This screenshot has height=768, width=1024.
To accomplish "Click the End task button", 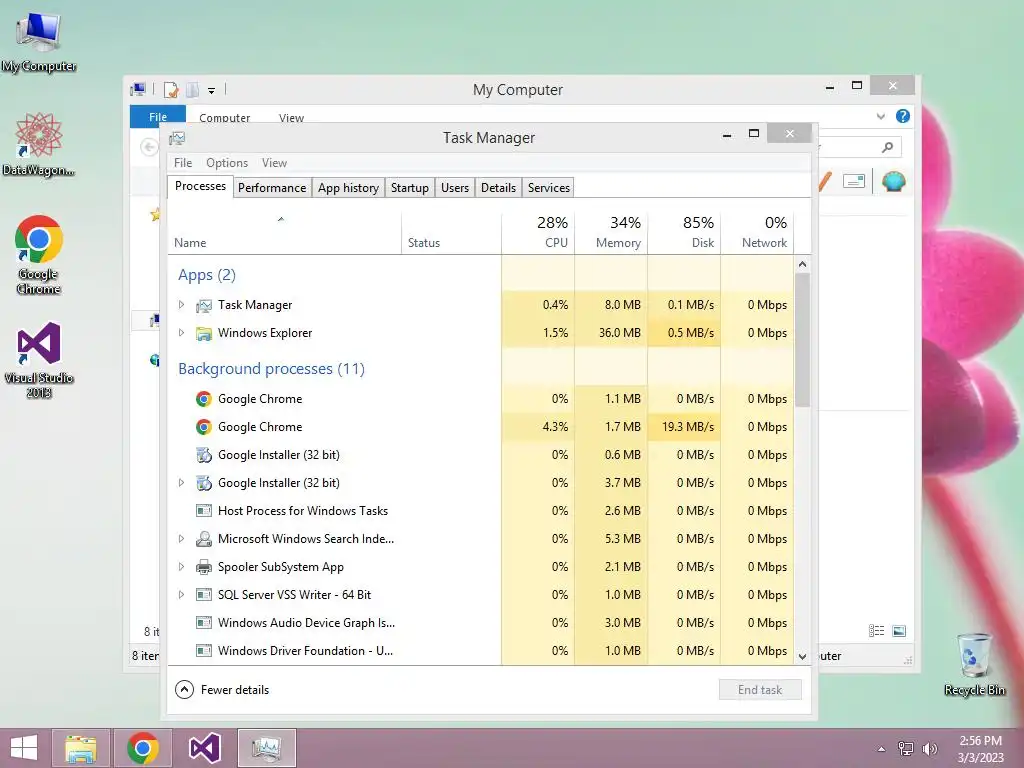I will click(760, 690).
